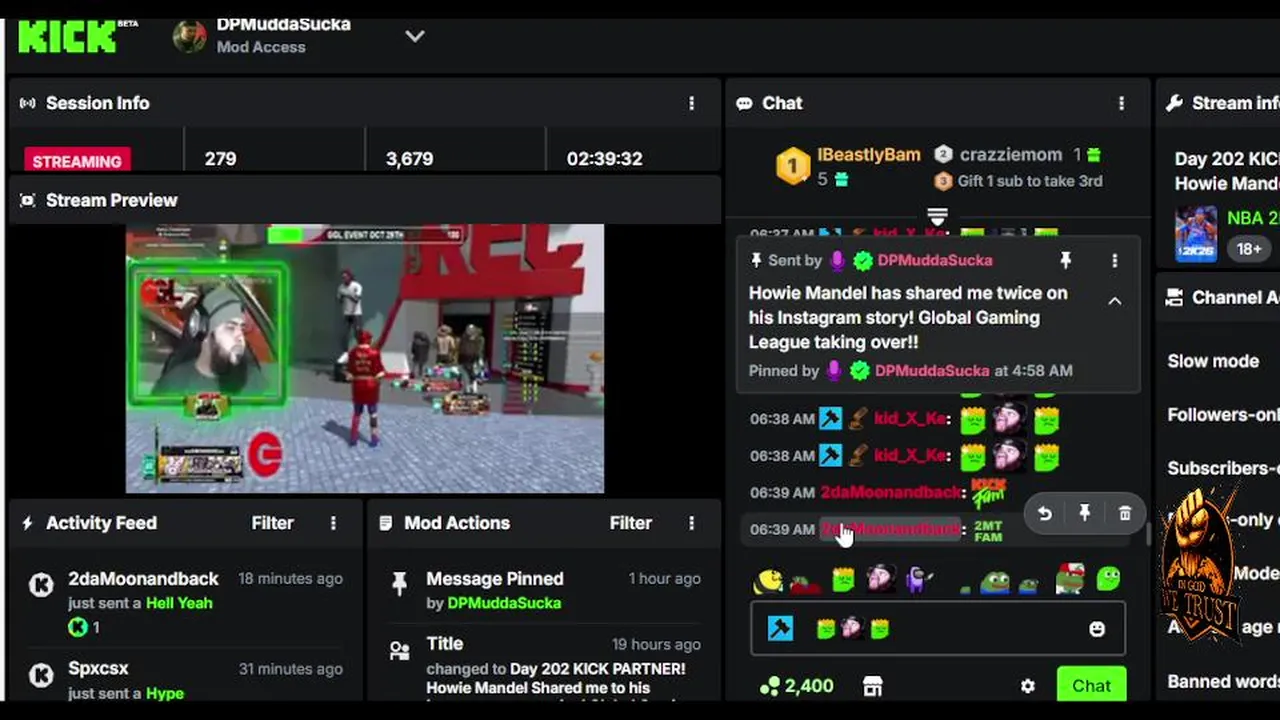
Task: Click the NBA 2K26 game thumbnail
Action: [1196, 234]
